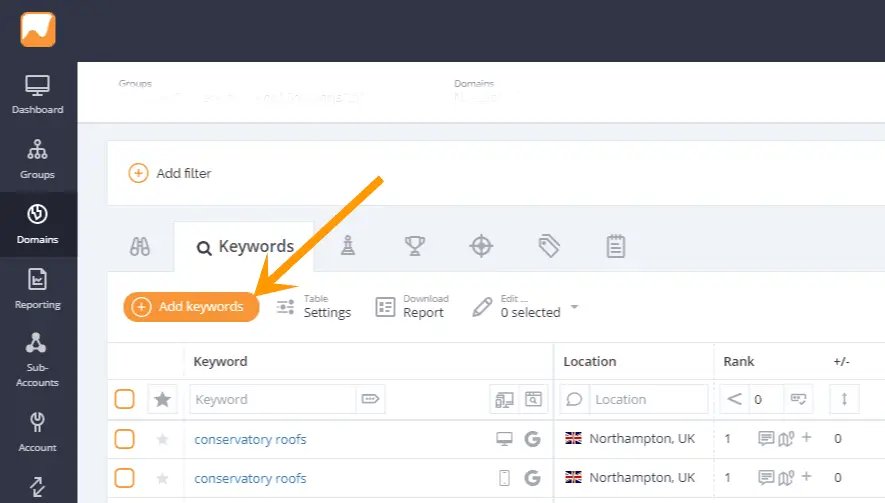This screenshot has height=503, width=885.
Task: Click the device type filter icon
Action: 504,399
